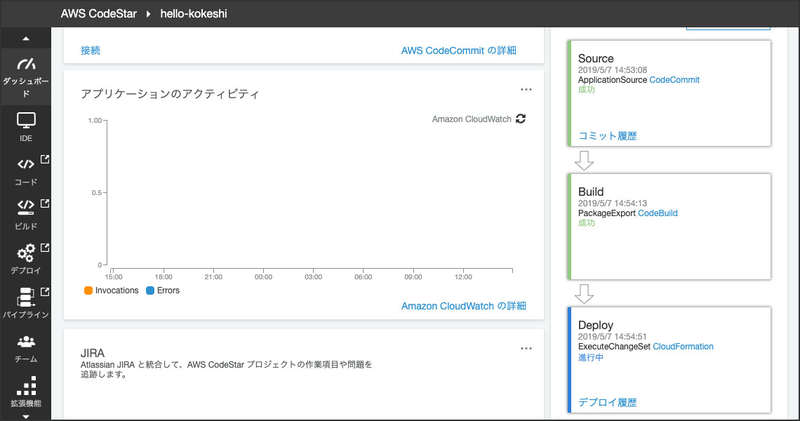Open the 接続 link
Viewport: 800px width, 421px height.
point(90,51)
